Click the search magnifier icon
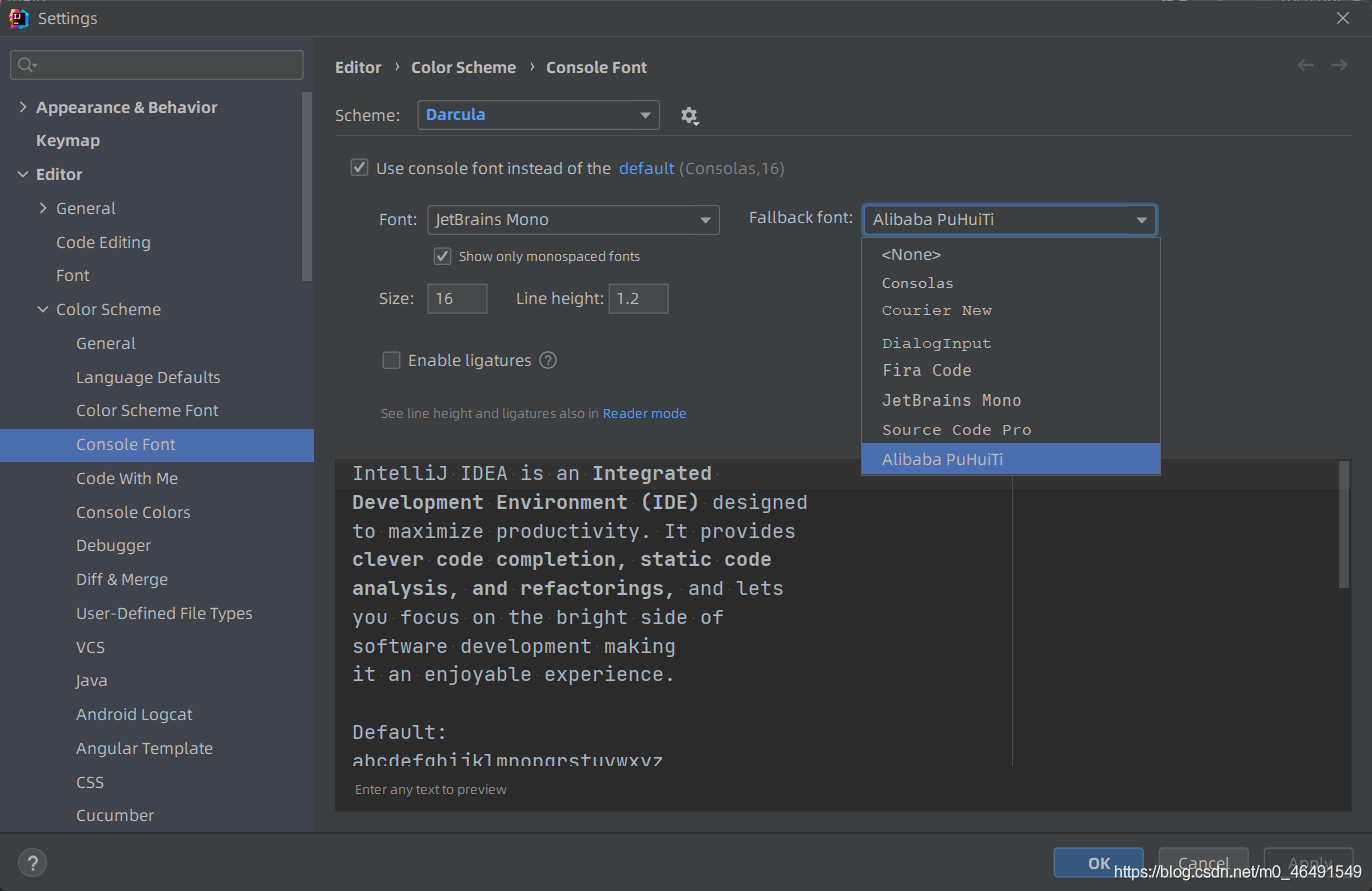1372x891 pixels. [x=27, y=65]
